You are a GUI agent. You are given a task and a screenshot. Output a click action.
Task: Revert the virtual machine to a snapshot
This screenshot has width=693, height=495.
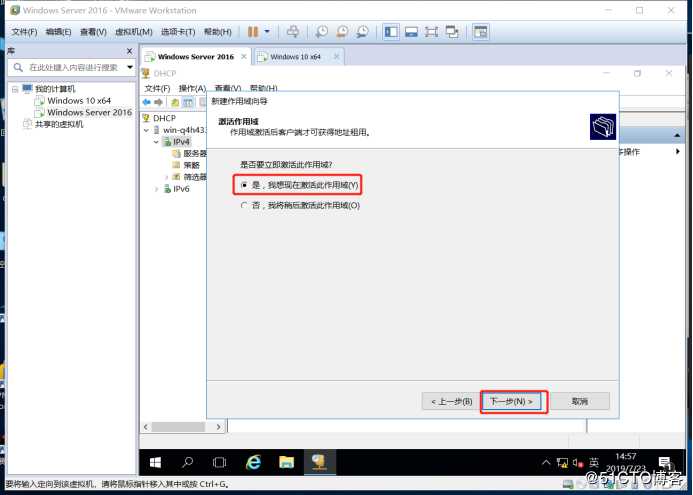coord(342,32)
